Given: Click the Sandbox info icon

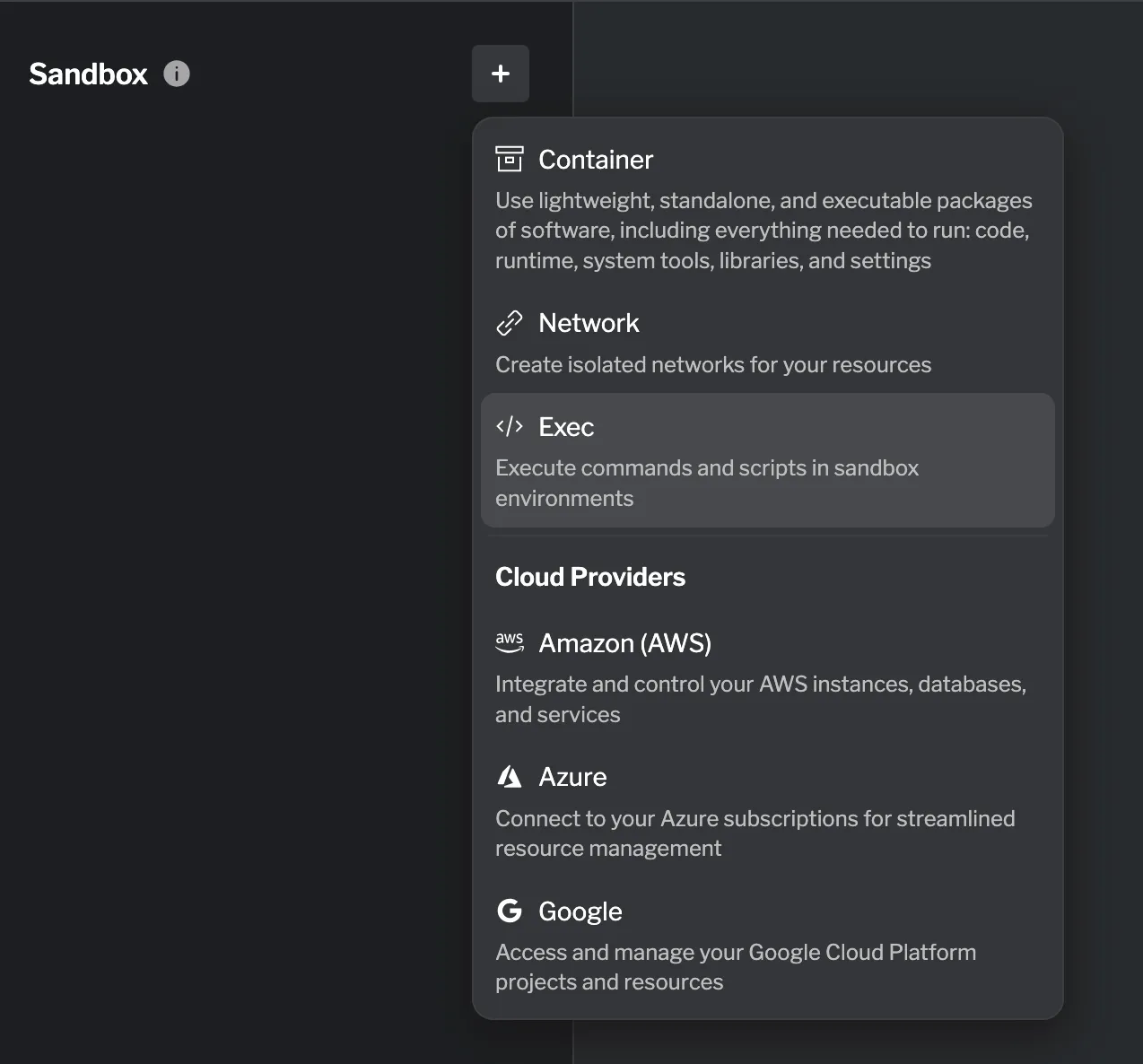Looking at the screenshot, I should point(176,74).
